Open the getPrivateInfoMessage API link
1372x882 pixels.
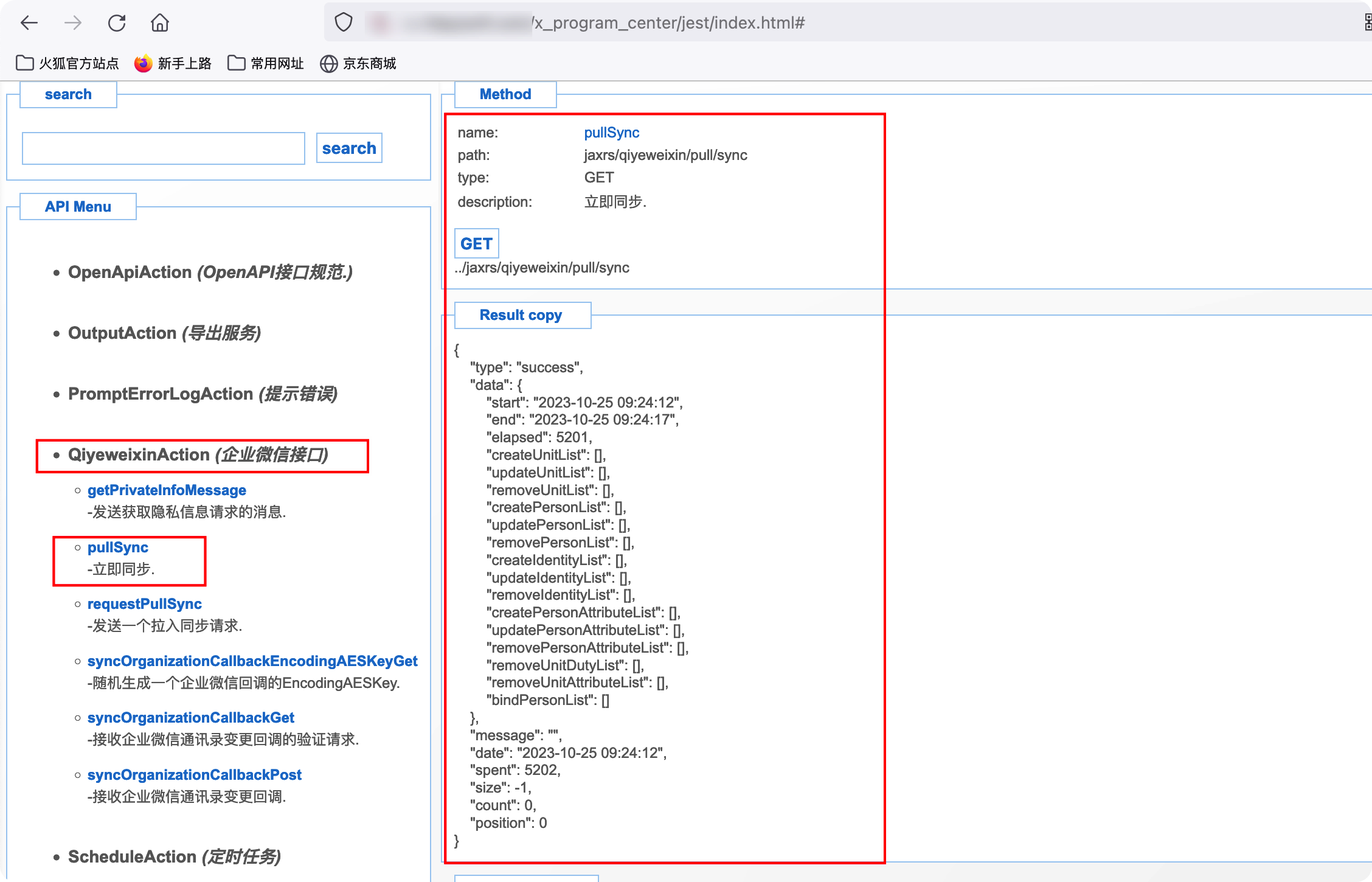pos(167,490)
